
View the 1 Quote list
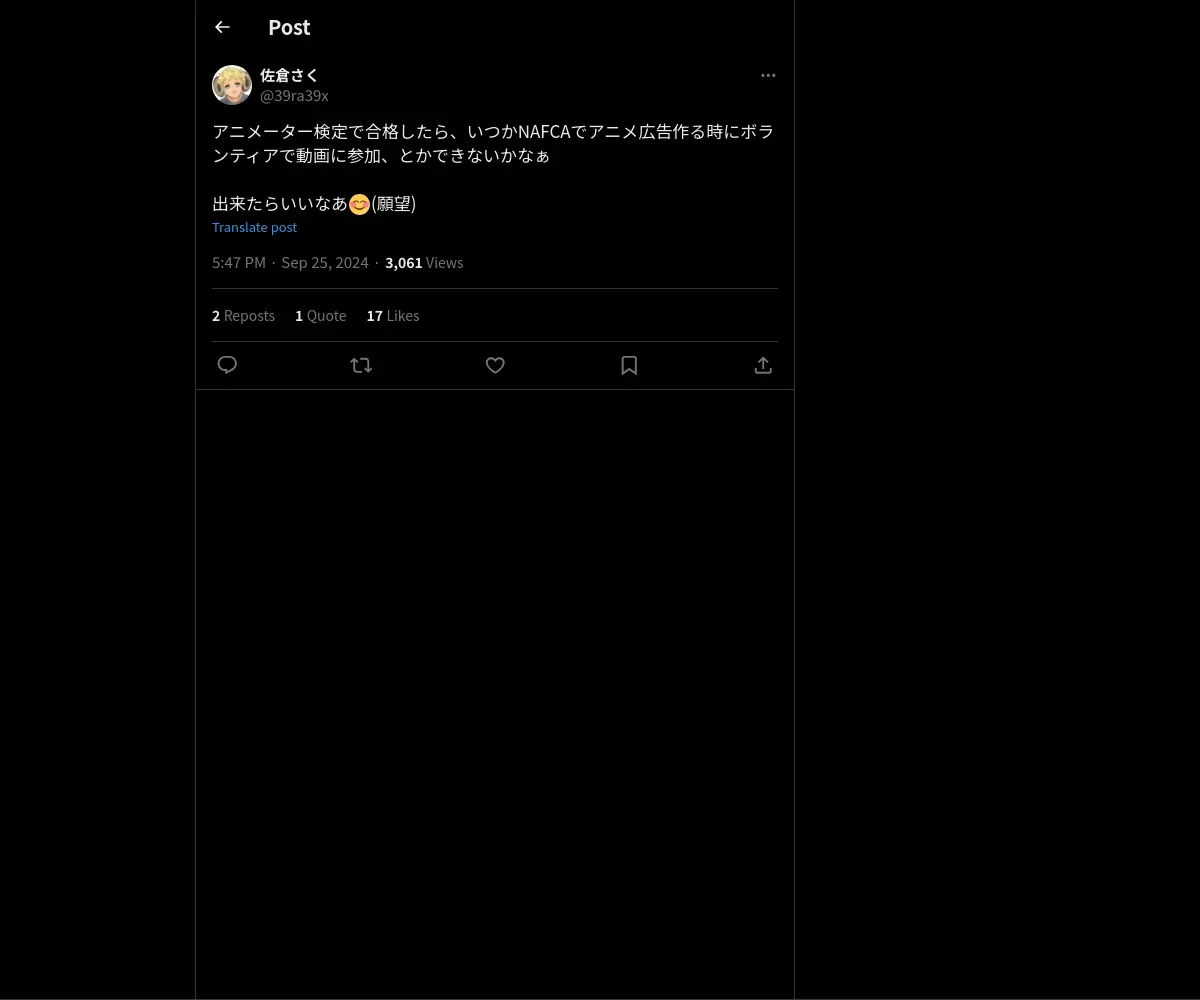pos(320,315)
